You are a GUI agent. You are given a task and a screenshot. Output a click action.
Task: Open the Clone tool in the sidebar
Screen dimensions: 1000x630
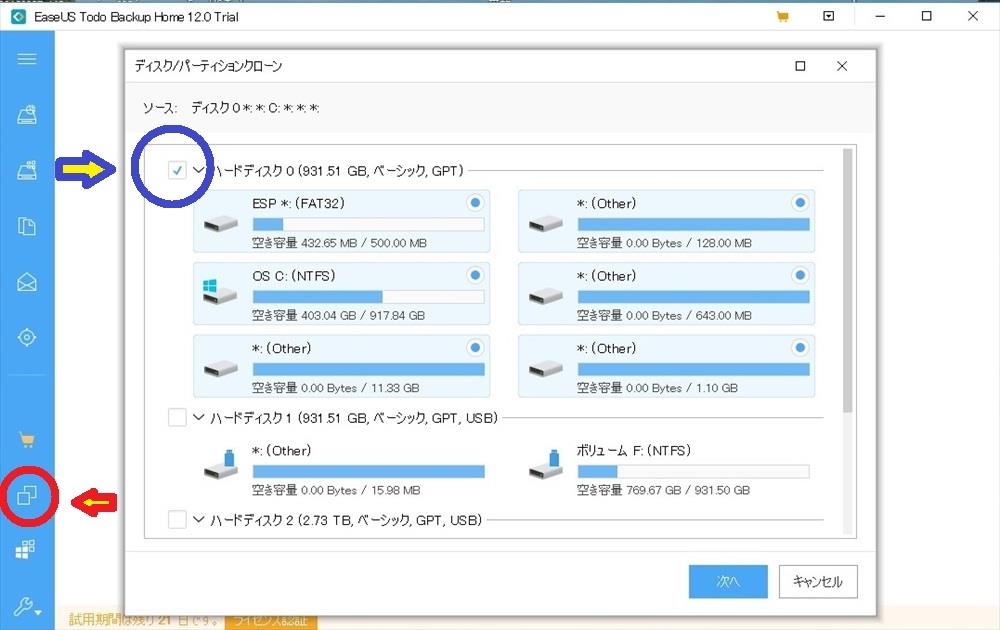[x=27, y=495]
